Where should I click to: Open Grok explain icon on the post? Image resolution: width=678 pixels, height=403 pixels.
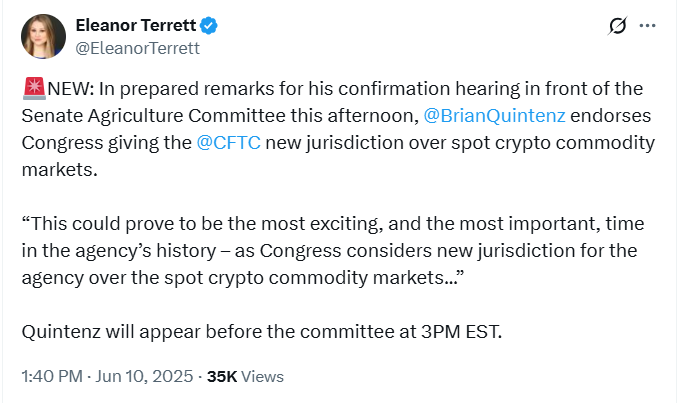pos(617,26)
